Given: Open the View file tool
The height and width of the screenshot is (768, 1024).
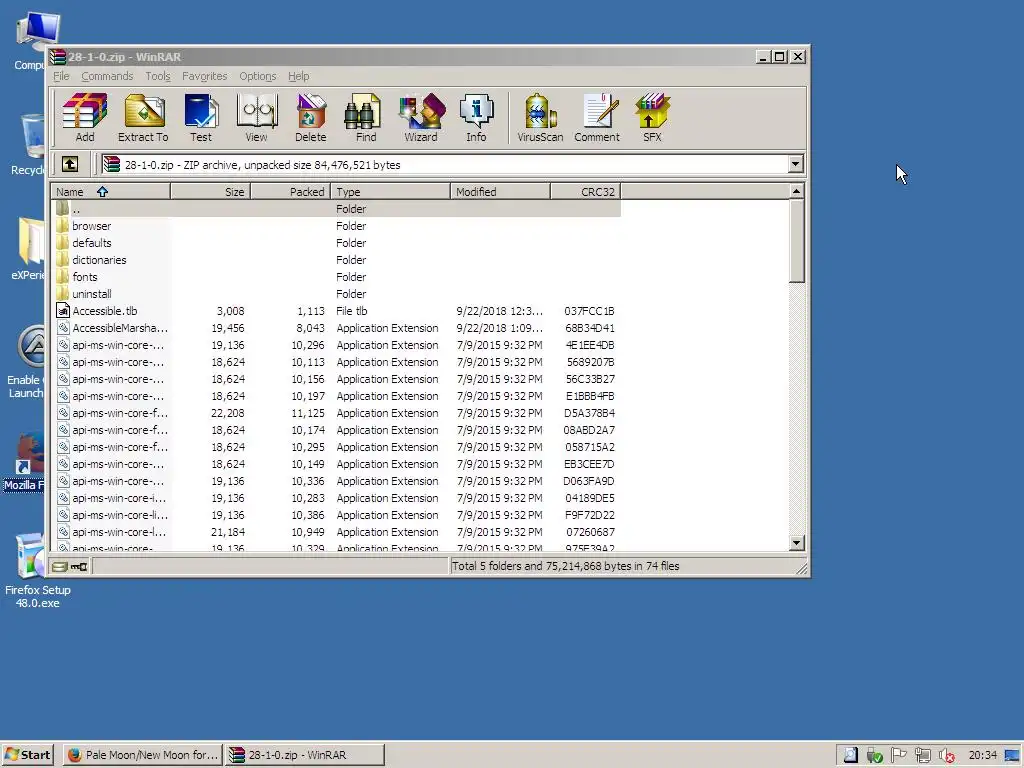Looking at the screenshot, I should (256, 118).
